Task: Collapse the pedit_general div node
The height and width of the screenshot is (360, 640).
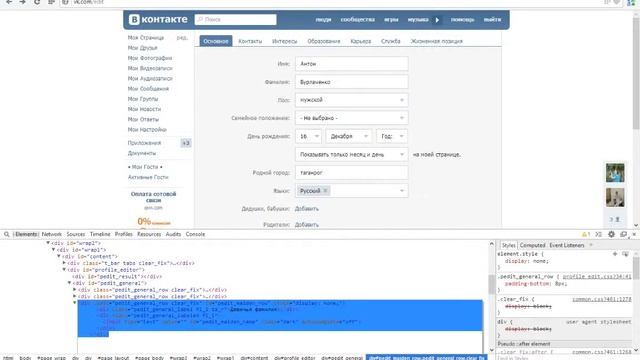Action: (69, 283)
